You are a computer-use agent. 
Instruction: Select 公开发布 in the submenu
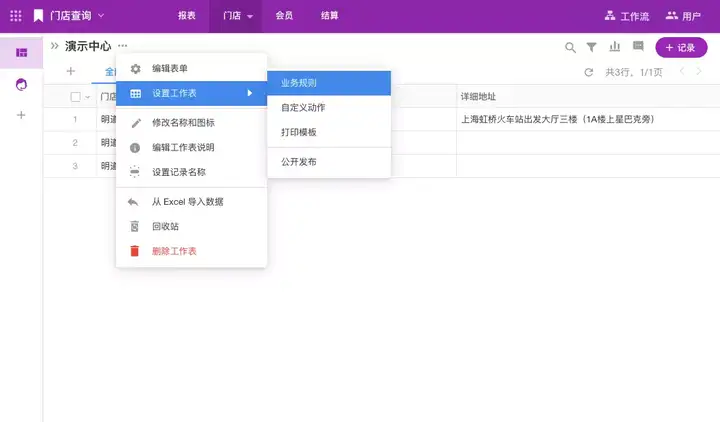[329, 162]
